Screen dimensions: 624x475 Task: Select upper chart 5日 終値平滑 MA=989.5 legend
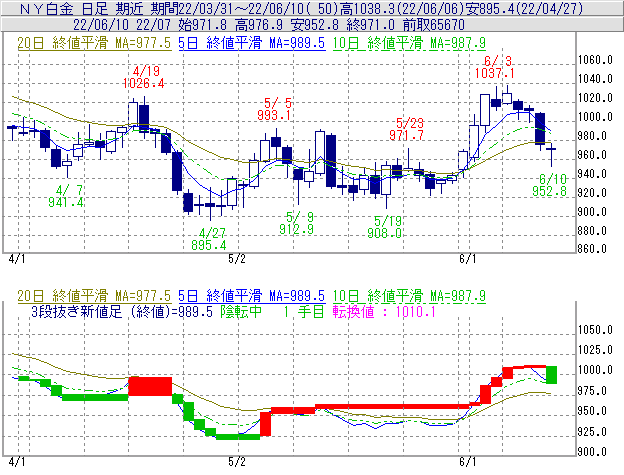[x=252, y=43]
